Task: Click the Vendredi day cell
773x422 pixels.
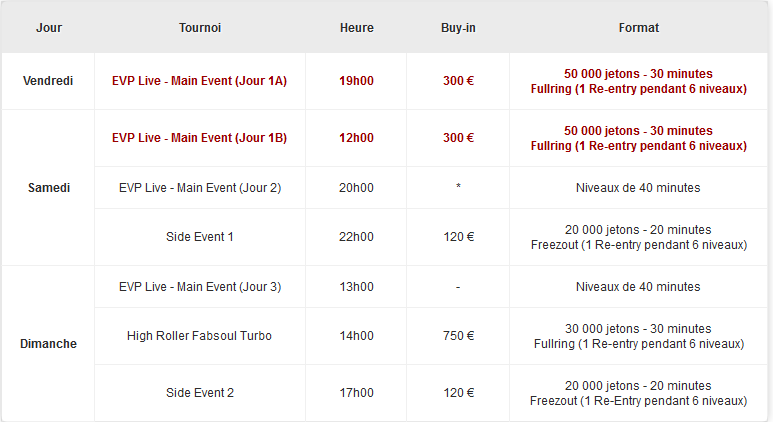Action: 48,81
